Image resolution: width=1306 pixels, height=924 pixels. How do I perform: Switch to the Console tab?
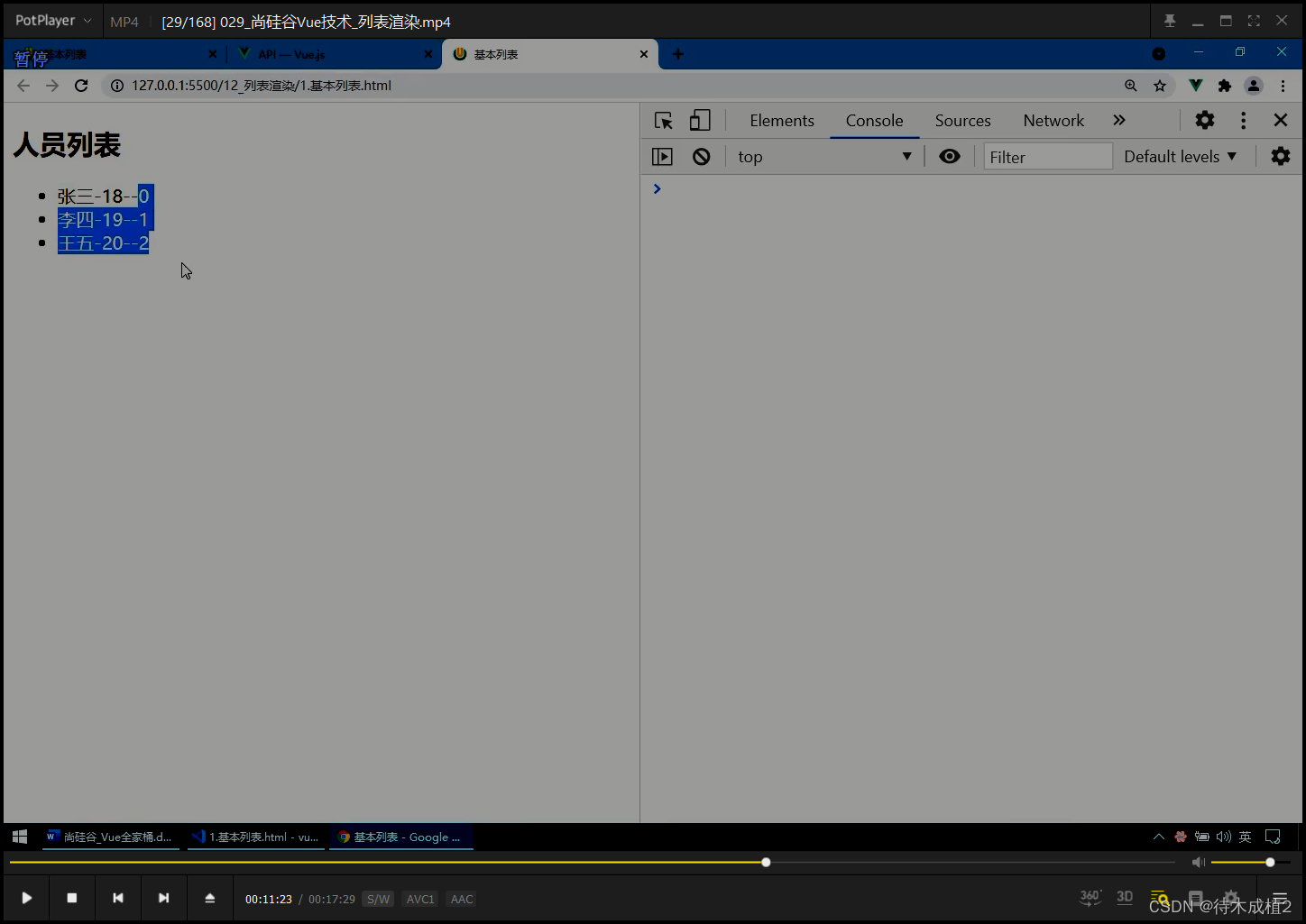point(874,121)
